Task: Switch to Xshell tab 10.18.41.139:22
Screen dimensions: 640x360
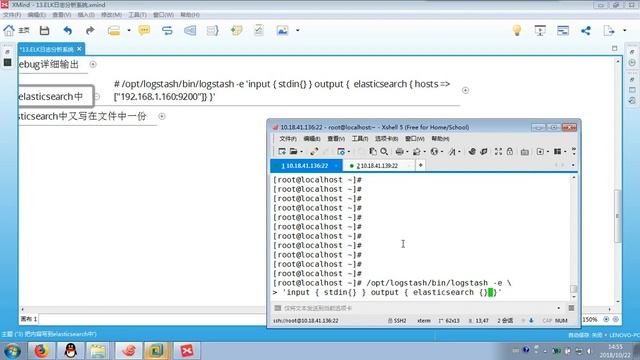Action: pos(377,166)
